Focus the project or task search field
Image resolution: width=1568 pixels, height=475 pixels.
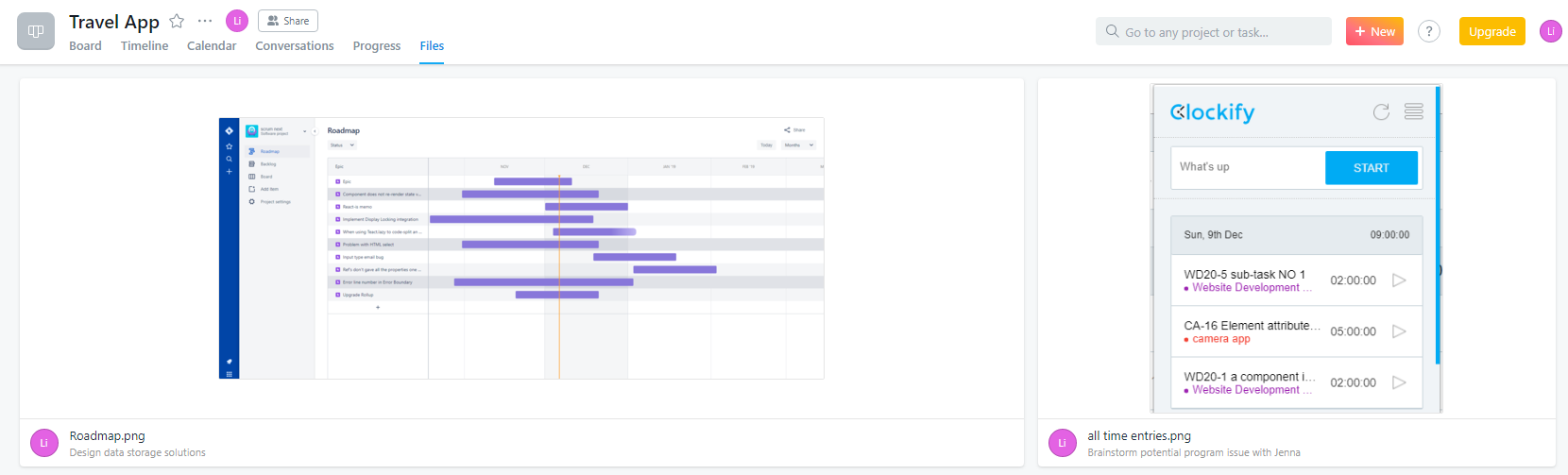[x=1214, y=31]
